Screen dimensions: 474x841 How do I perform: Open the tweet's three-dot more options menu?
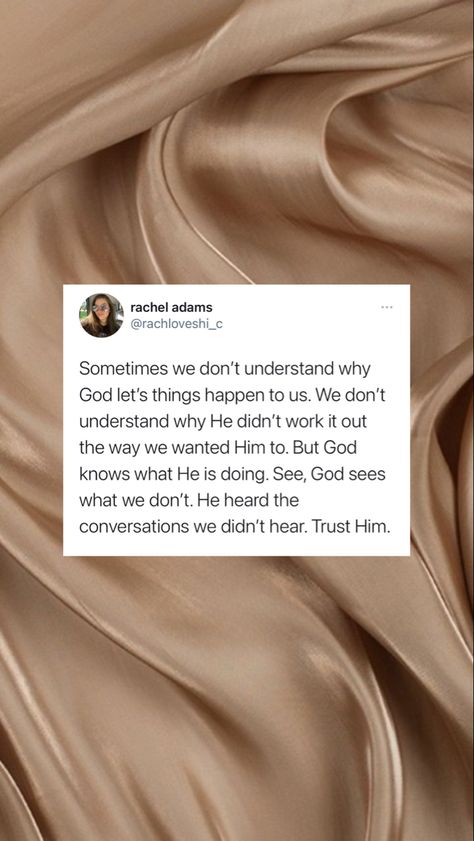click(x=387, y=307)
